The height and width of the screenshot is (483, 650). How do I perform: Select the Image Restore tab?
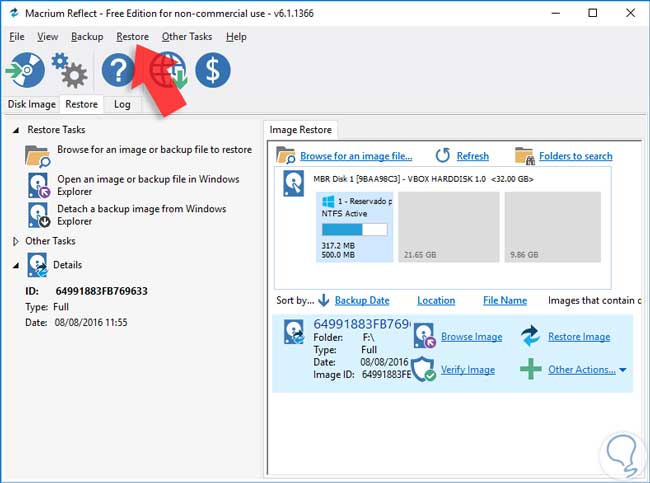pyautogui.click(x=301, y=130)
